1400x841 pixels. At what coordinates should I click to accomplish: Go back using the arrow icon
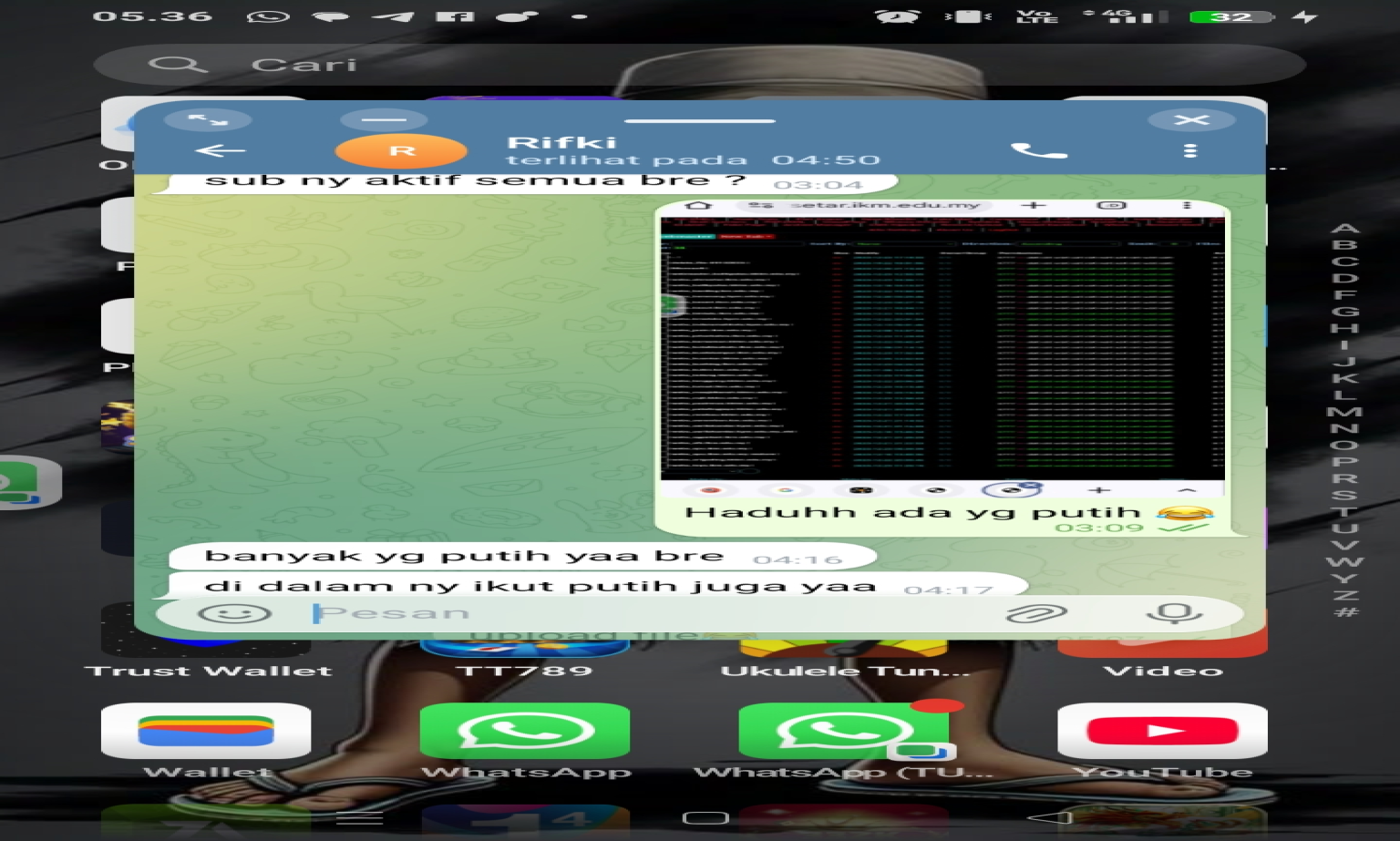(x=220, y=151)
